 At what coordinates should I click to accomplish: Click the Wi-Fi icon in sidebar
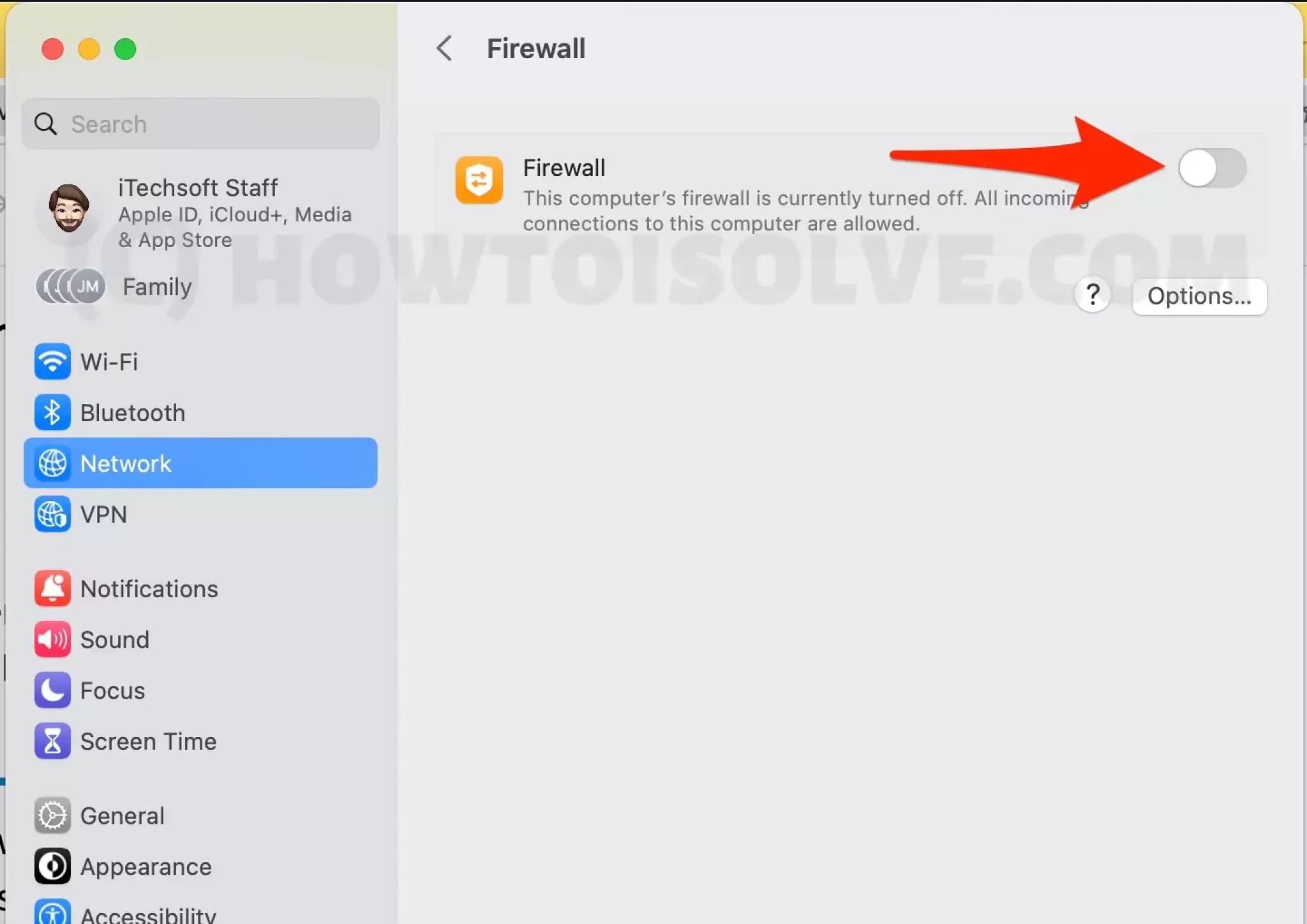[x=52, y=362]
